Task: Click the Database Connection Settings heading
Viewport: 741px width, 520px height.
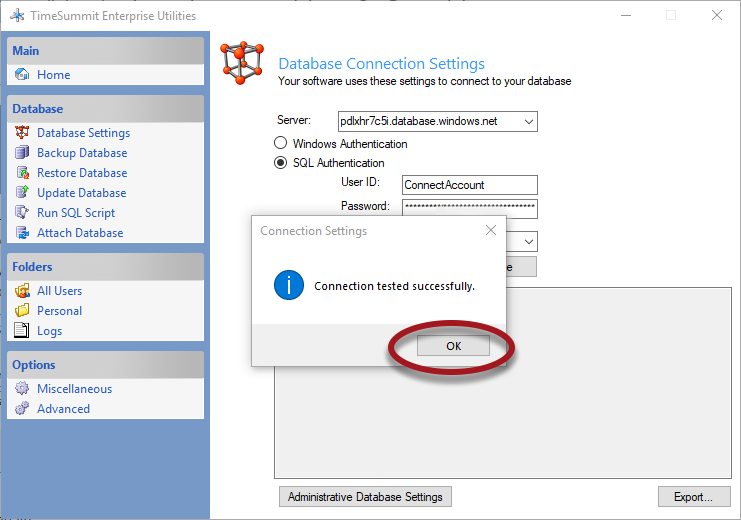Action: click(382, 63)
